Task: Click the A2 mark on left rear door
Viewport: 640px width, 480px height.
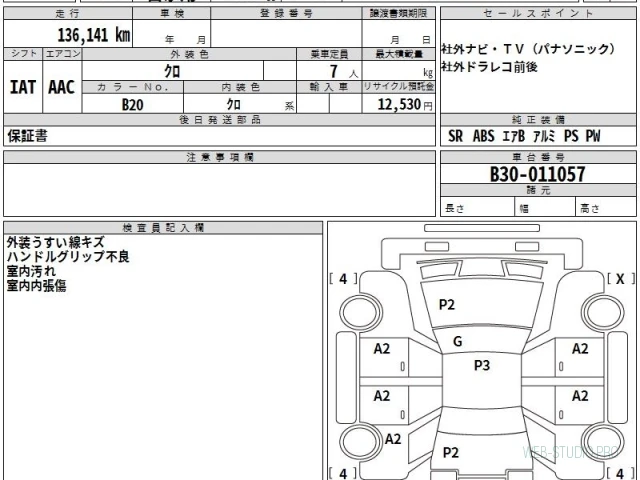Action: 382,396
